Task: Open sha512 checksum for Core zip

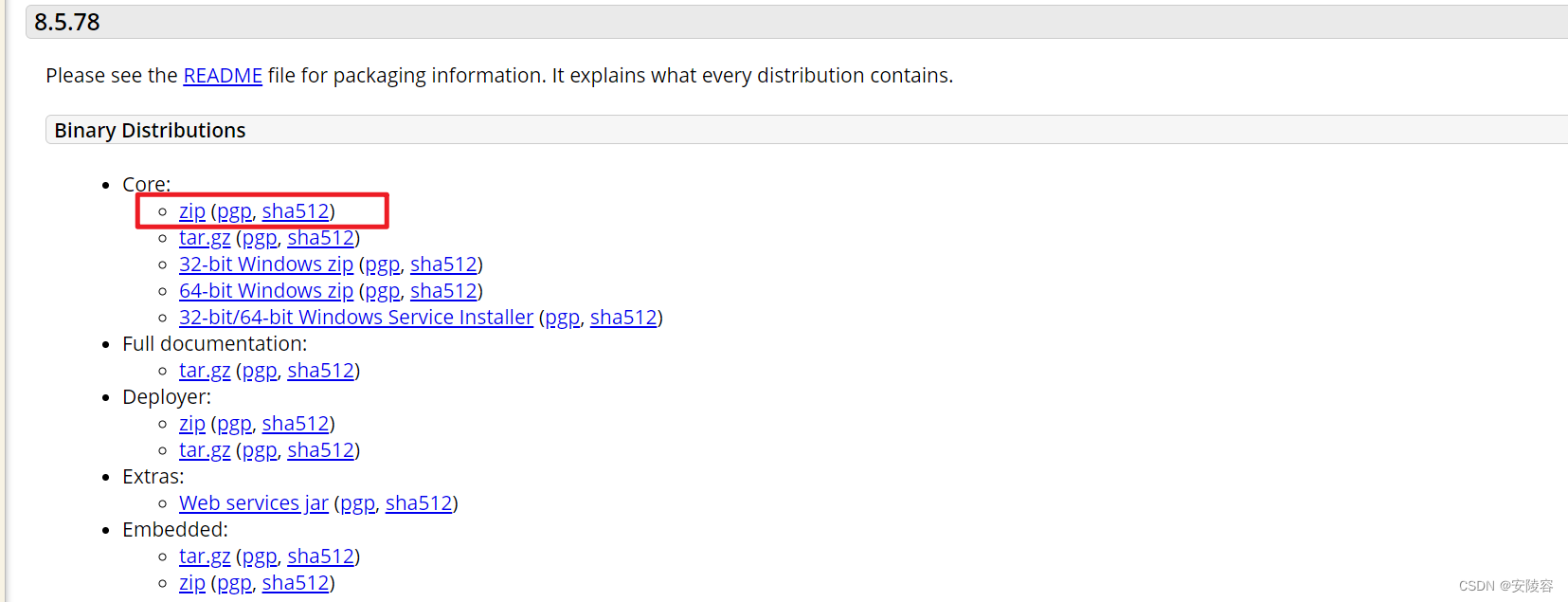Action: [x=296, y=211]
